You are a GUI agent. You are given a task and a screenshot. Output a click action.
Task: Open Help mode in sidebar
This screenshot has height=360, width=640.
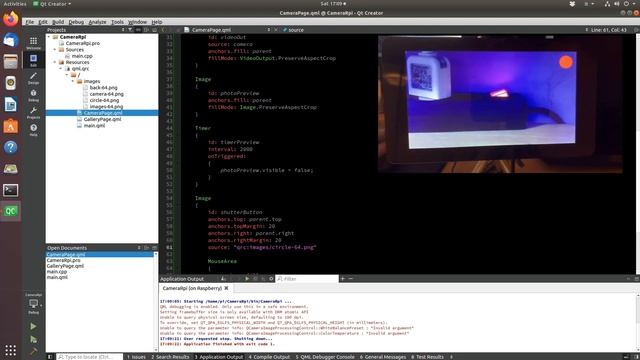tap(33, 129)
